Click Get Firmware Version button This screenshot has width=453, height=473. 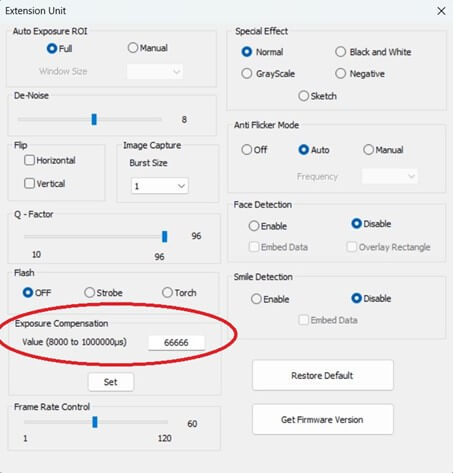pyautogui.click(x=323, y=419)
